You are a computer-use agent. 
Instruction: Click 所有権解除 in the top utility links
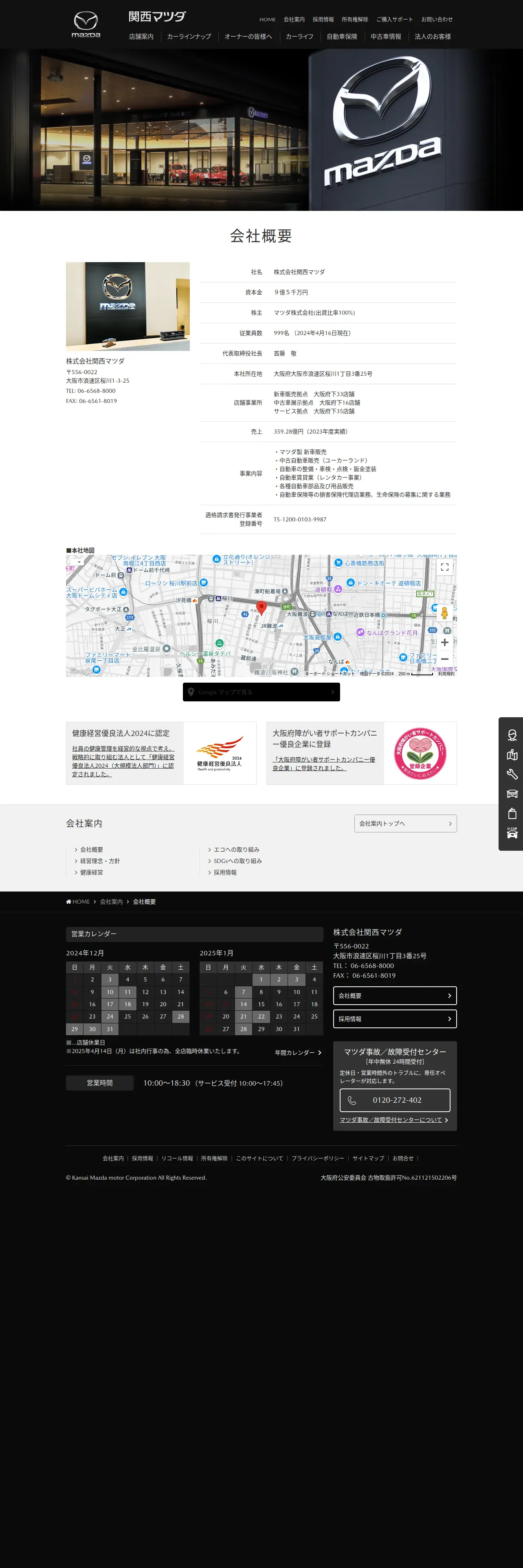point(355,20)
